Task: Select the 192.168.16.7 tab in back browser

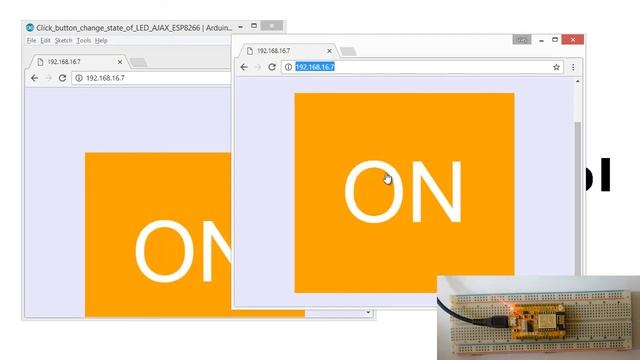Action: (x=78, y=62)
